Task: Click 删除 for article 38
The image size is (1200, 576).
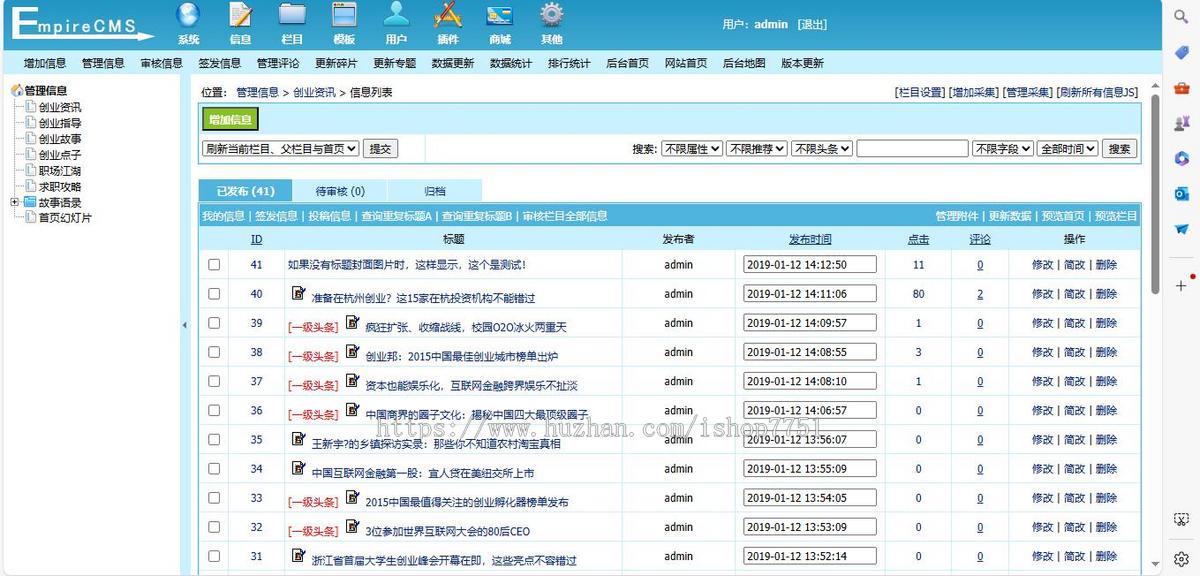Action: pyautogui.click(x=1106, y=352)
